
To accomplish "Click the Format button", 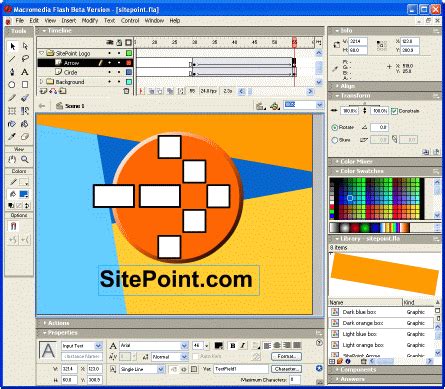I will (x=286, y=357).
